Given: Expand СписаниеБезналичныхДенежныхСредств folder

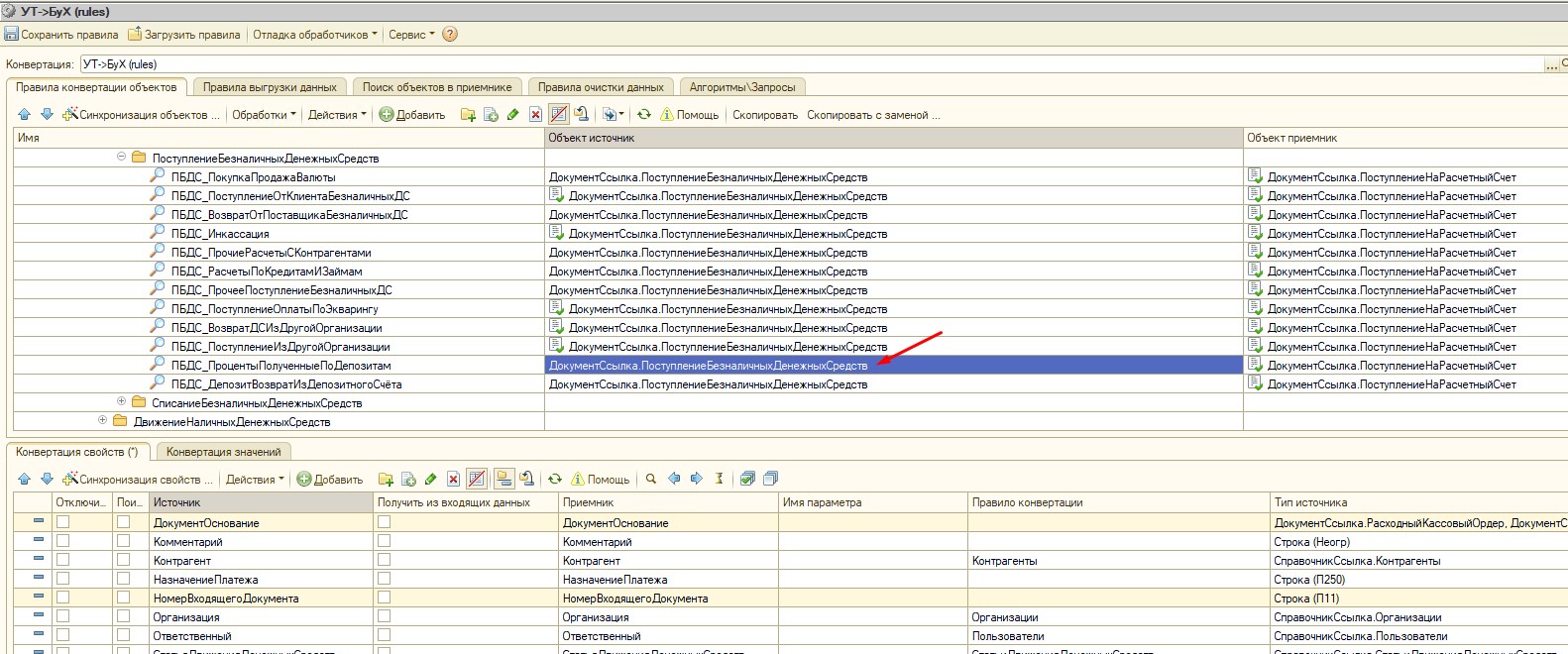Looking at the screenshot, I should [x=121, y=402].
